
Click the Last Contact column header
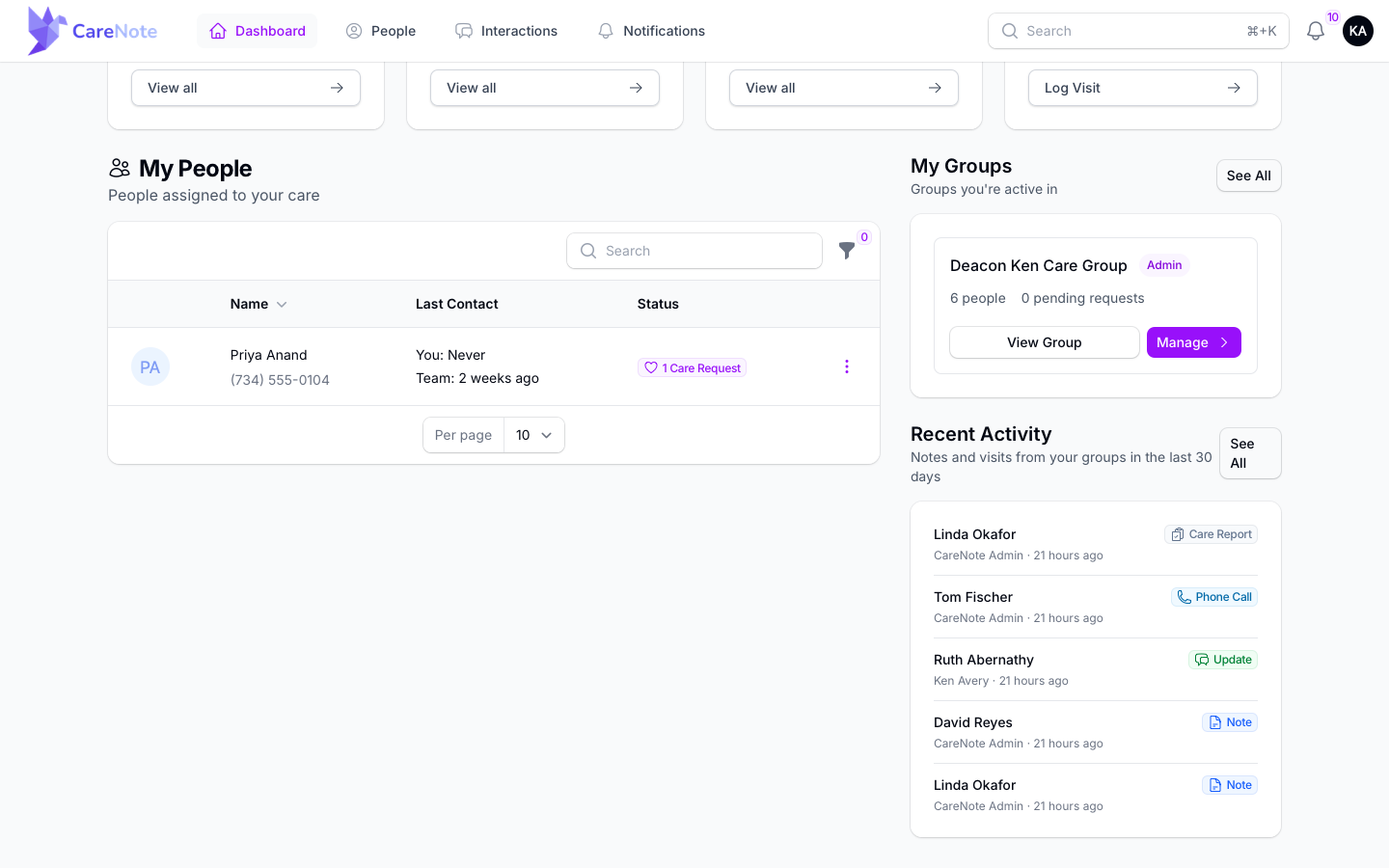[x=457, y=304]
